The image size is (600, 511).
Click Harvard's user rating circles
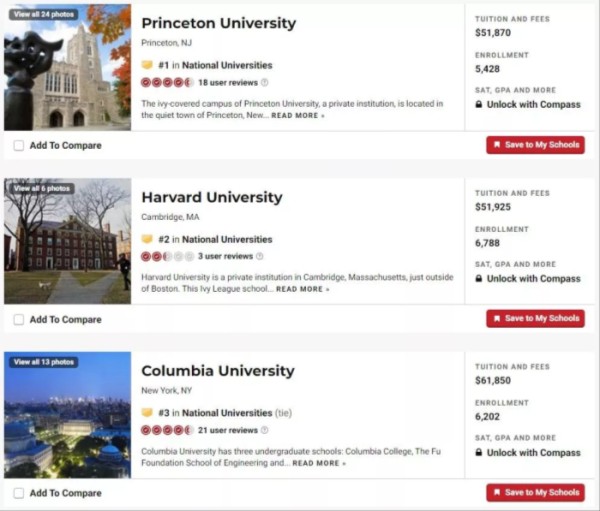click(167, 256)
